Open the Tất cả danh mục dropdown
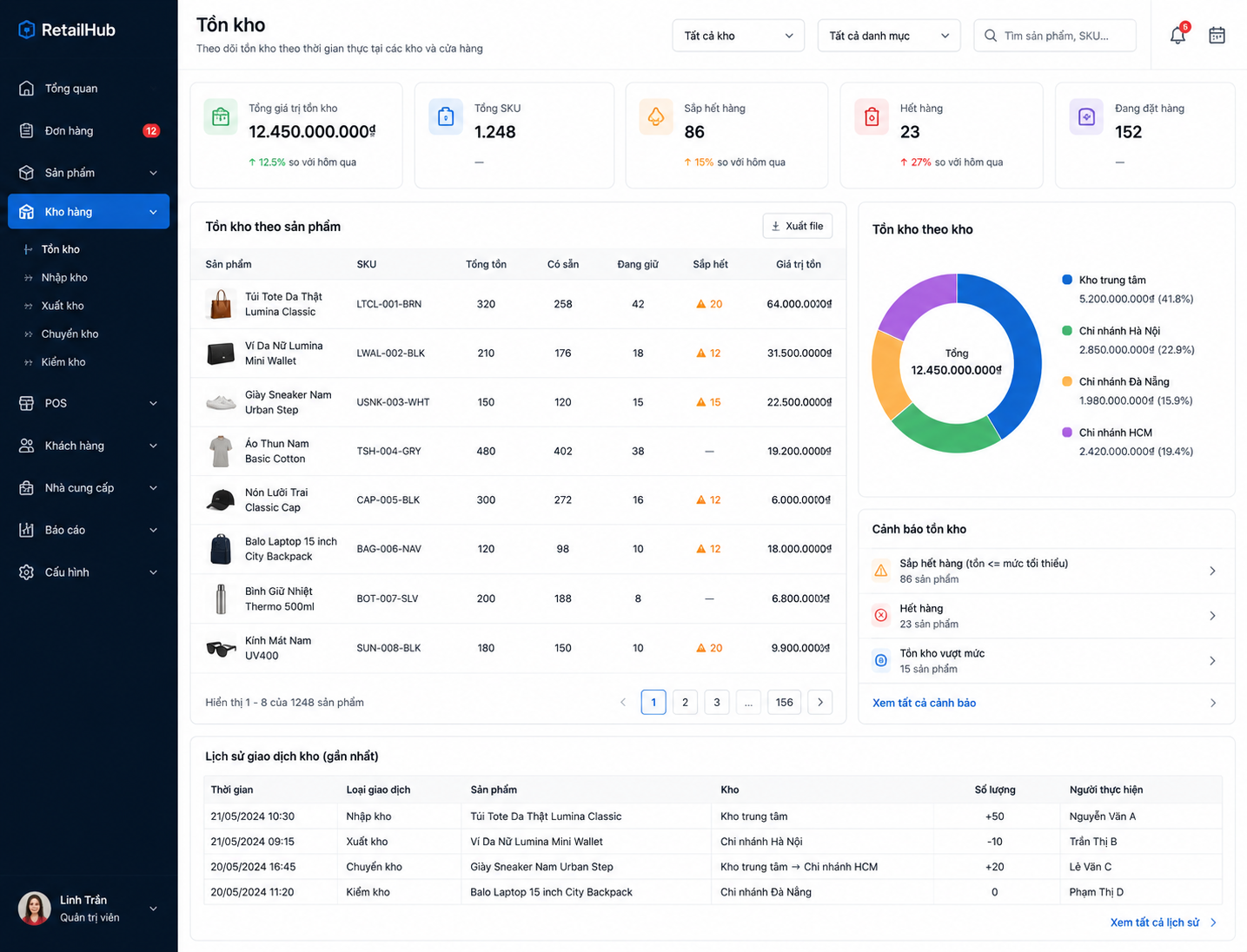 point(889,36)
